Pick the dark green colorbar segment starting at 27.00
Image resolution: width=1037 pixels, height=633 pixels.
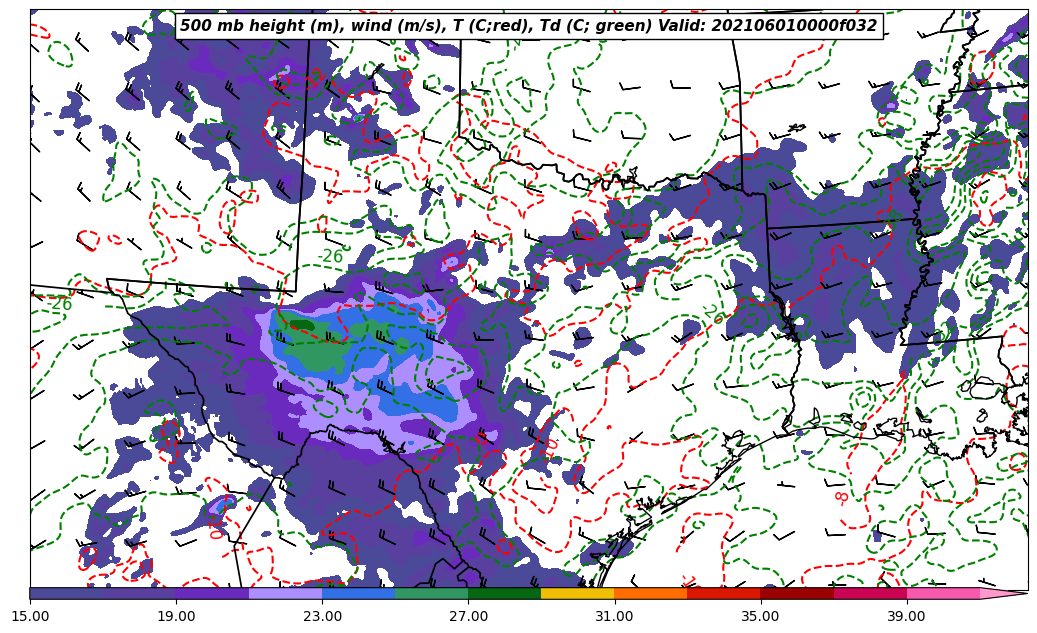pos(505,593)
